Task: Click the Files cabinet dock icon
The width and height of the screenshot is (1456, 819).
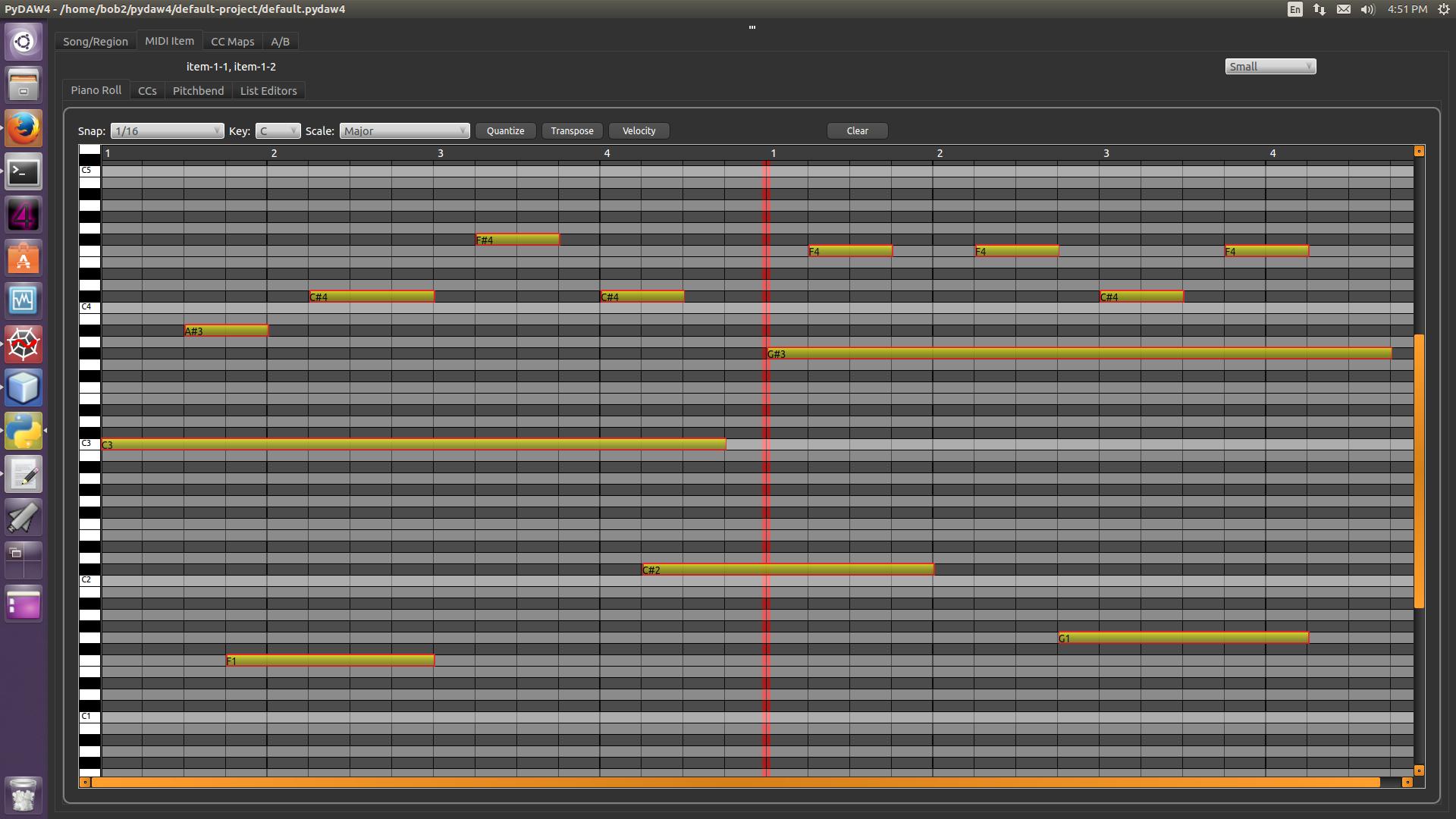Action: 24,84
